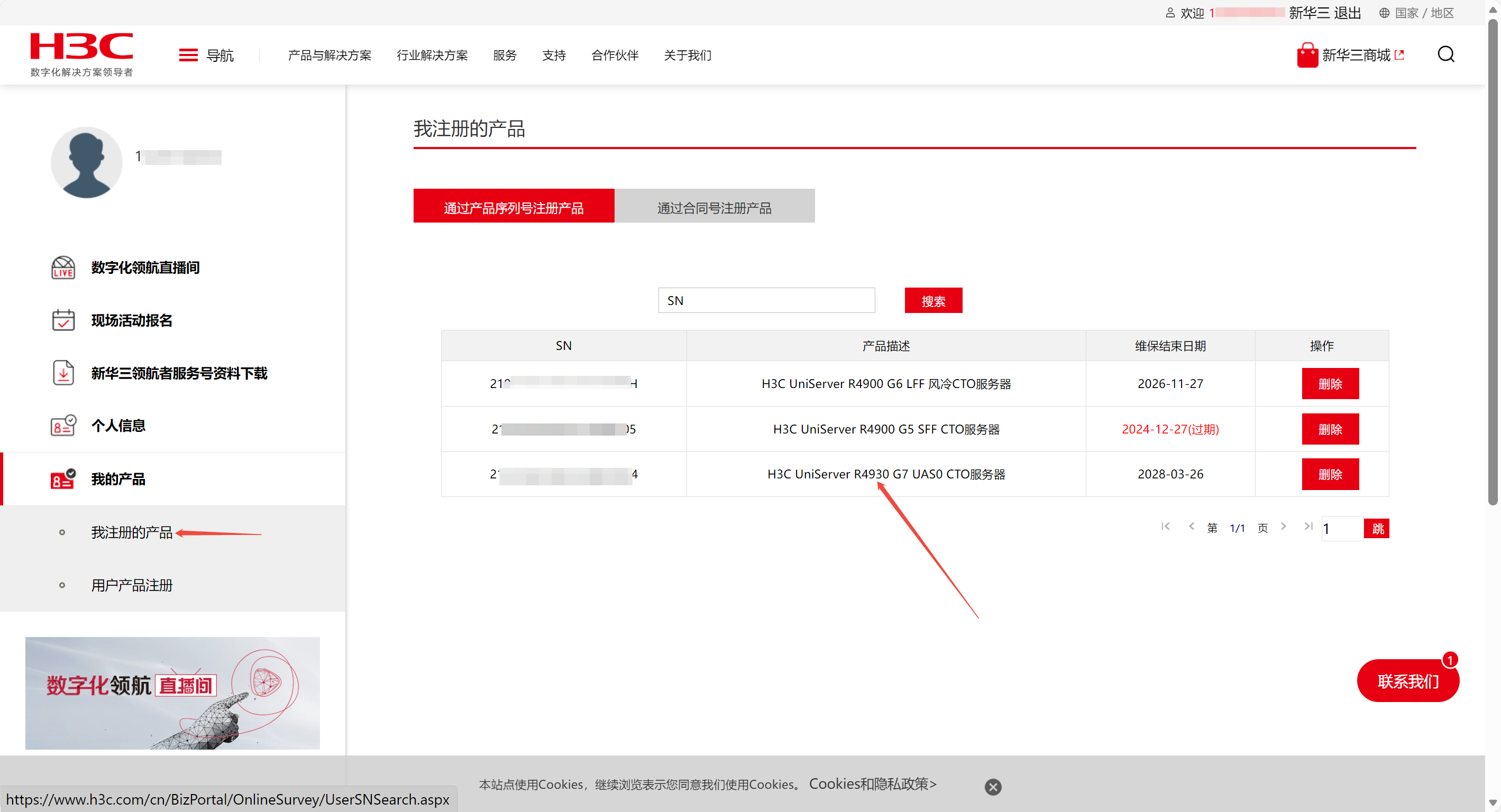Open the 产品与解决方案 menu
Screen dimensions: 1501x812
[329, 56]
